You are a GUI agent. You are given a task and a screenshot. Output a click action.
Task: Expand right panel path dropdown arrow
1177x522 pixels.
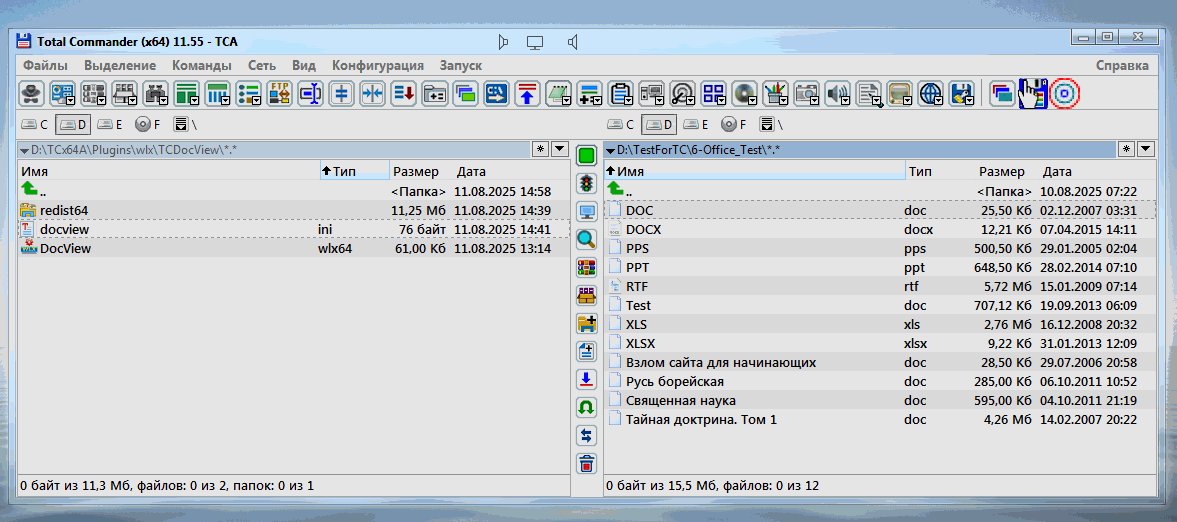(611, 150)
